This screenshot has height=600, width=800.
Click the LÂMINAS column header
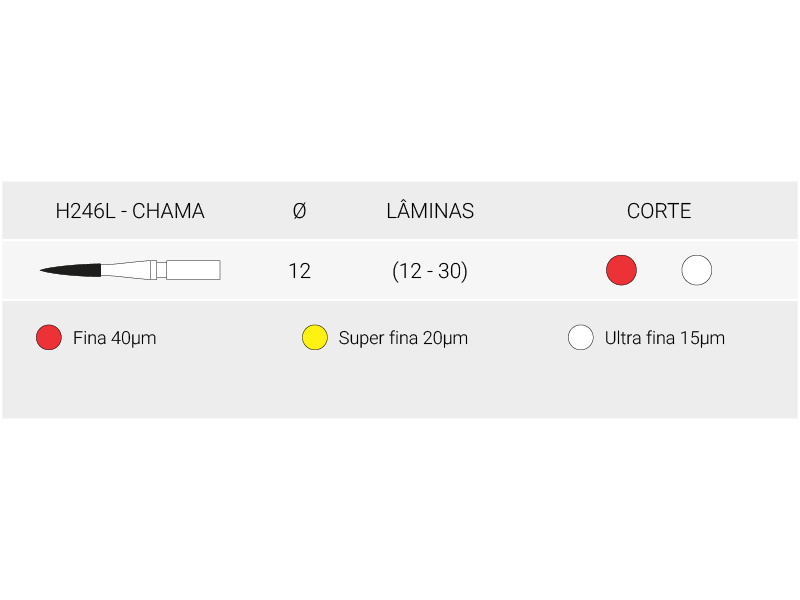pyautogui.click(x=430, y=211)
